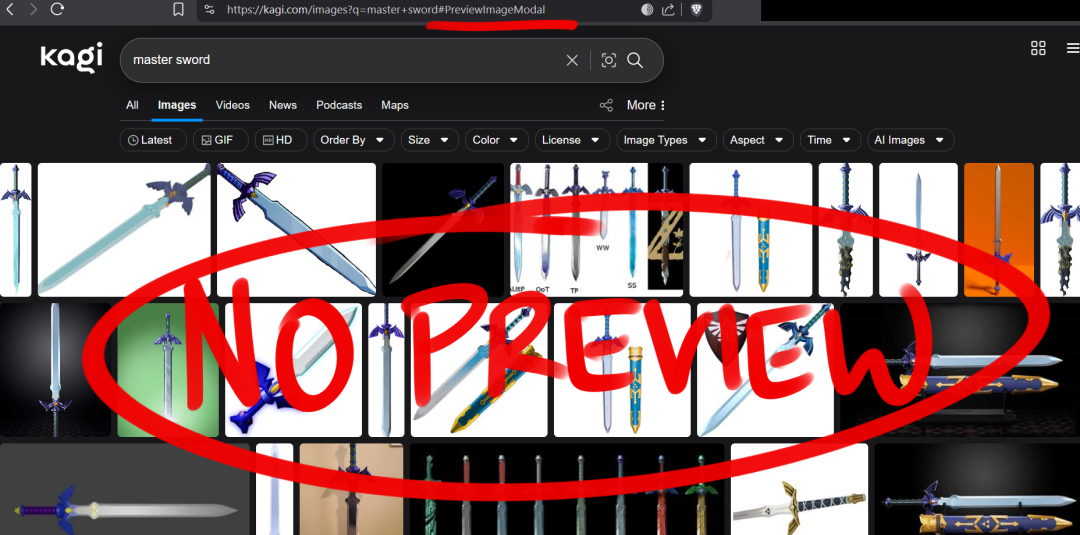Image resolution: width=1080 pixels, height=535 pixels.
Task: Open the apps grid icon
Action: pyautogui.click(x=1038, y=48)
